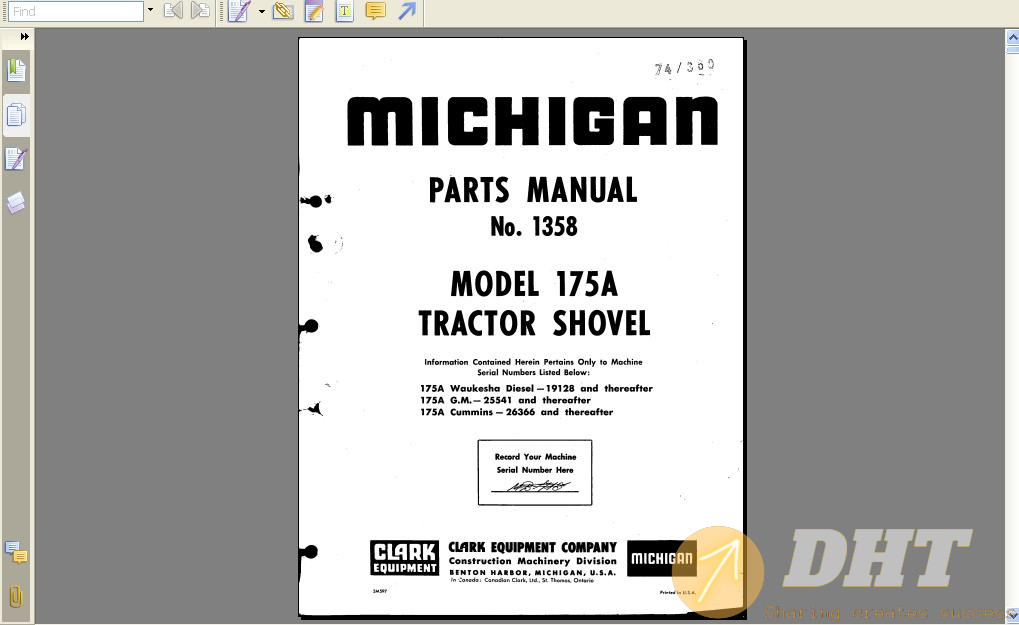Go to the previous search result

[173, 10]
